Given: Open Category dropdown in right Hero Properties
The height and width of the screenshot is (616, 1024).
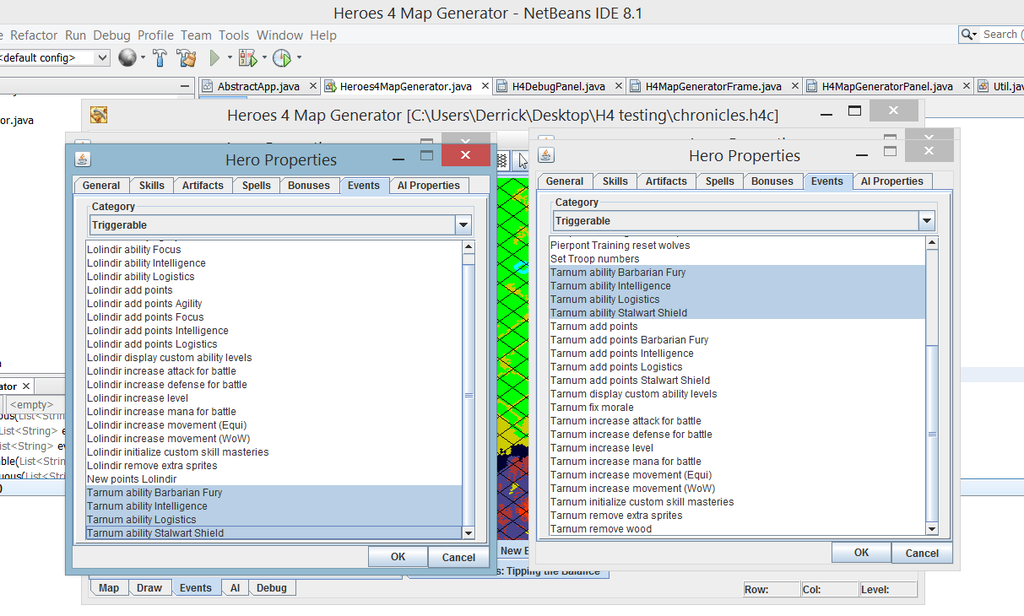Looking at the screenshot, I should click(927, 221).
